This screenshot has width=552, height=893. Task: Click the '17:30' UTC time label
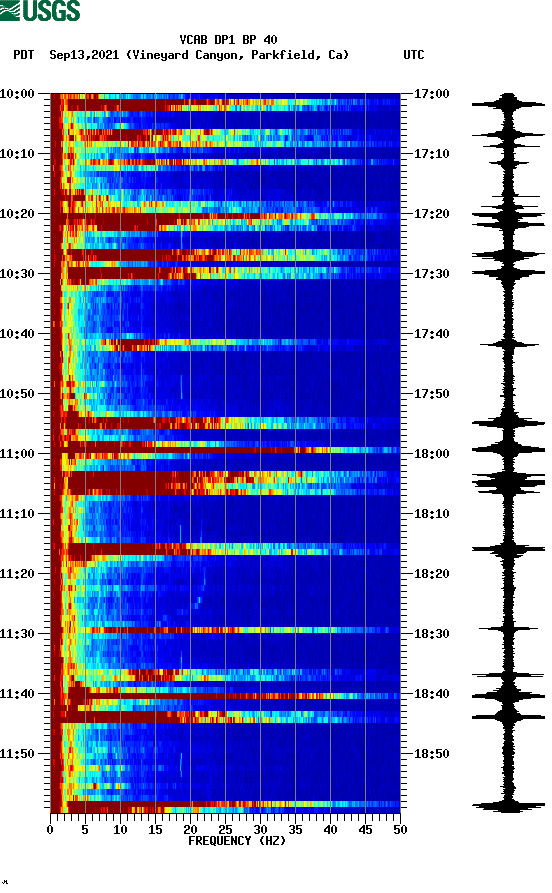(x=431, y=273)
